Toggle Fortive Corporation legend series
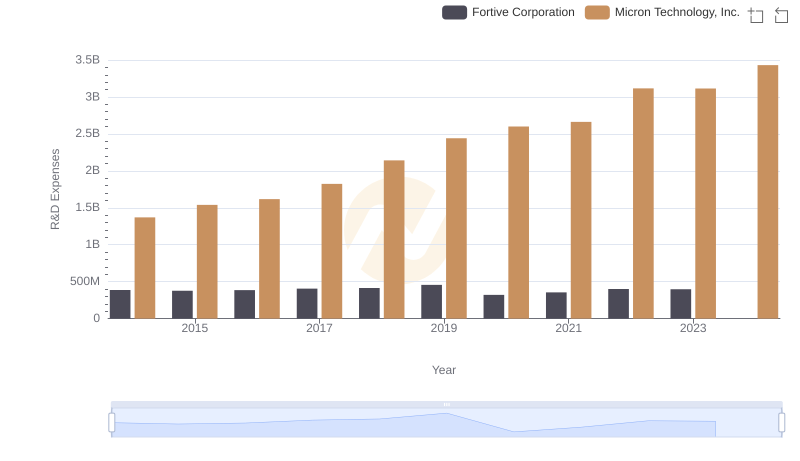Image resolution: width=800 pixels, height=461 pixels. coord(508,12)
